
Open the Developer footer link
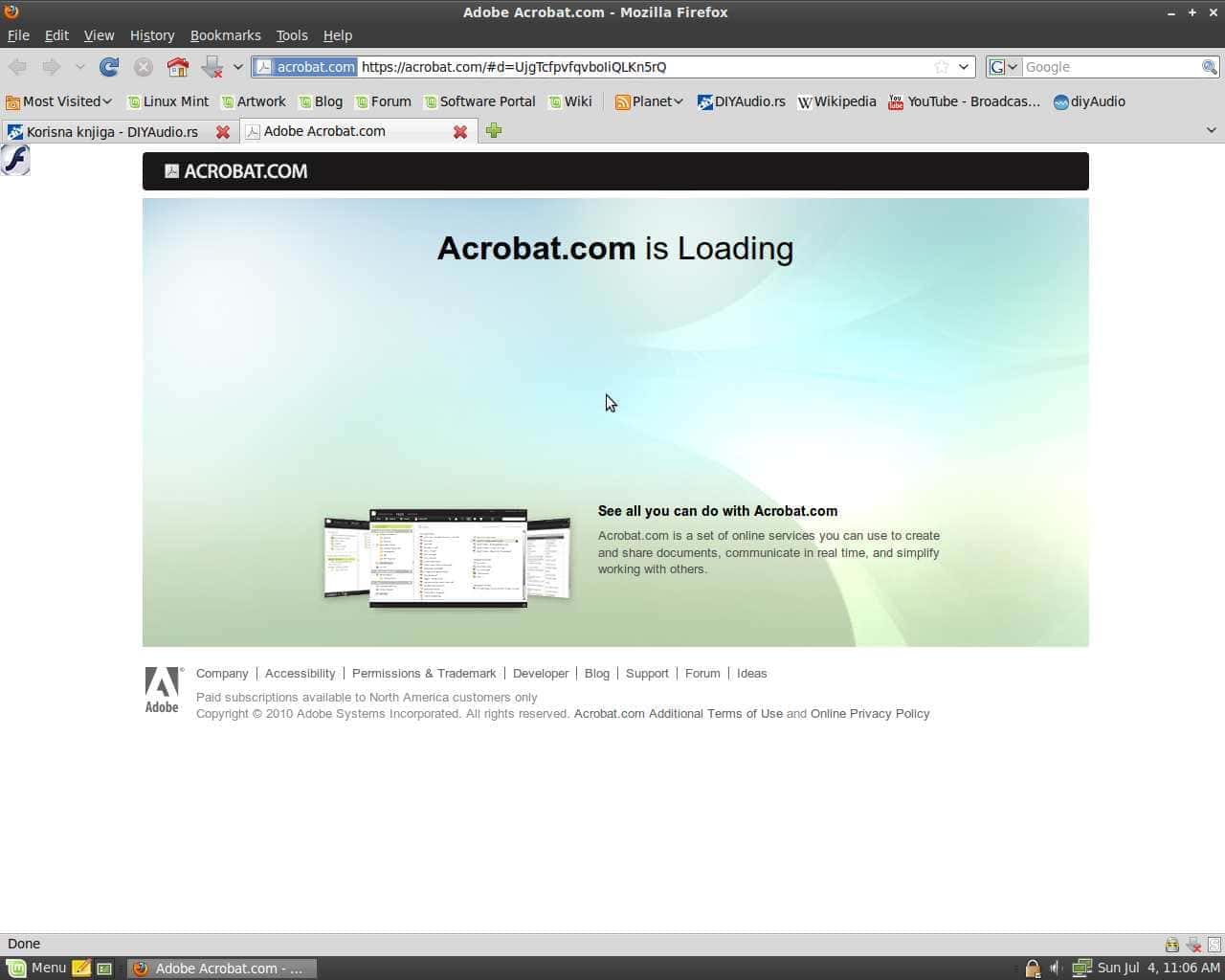541,674
